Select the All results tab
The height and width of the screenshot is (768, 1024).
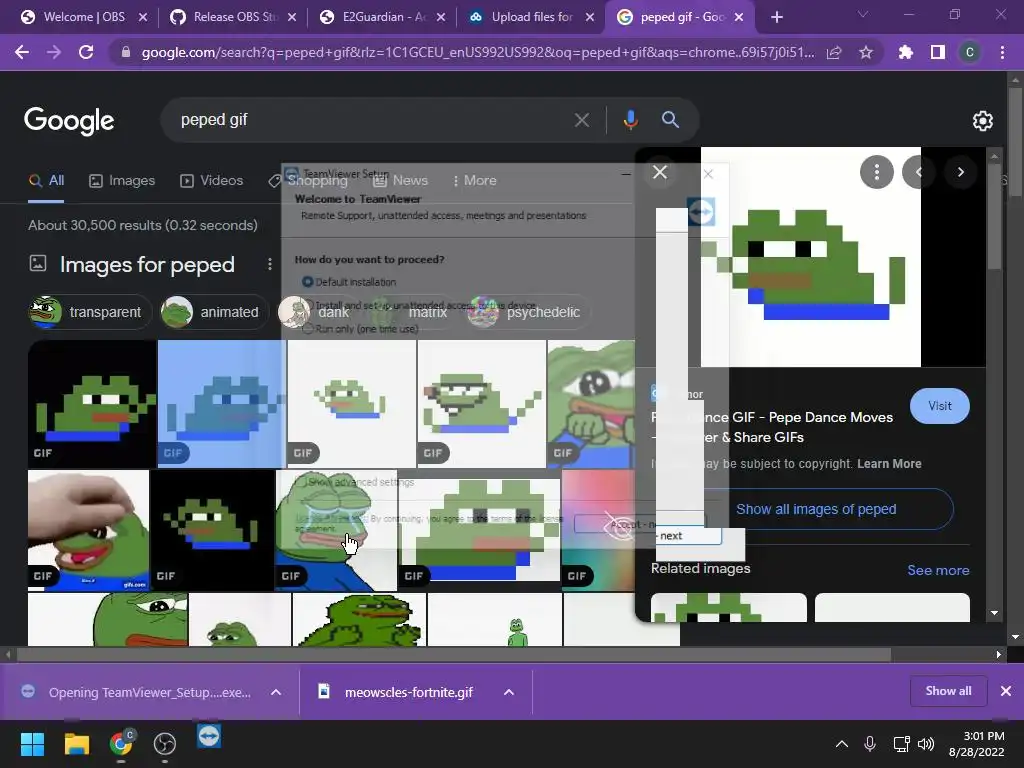(46, 180)
